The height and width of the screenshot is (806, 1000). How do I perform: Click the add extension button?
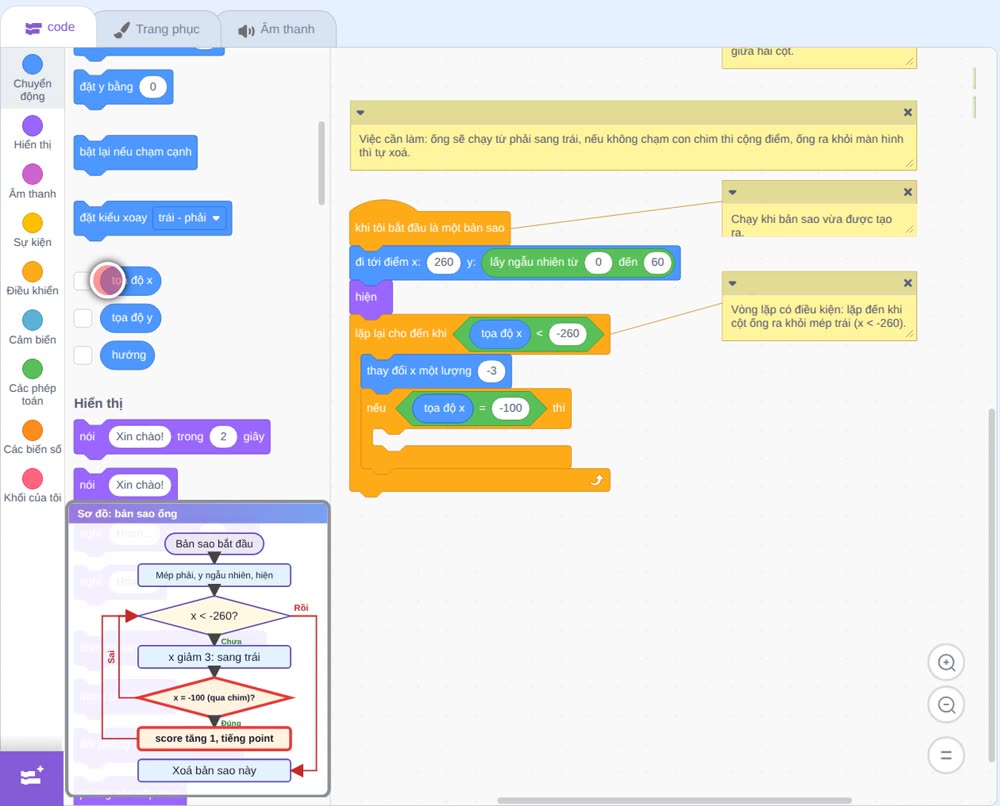pos(32,777)
